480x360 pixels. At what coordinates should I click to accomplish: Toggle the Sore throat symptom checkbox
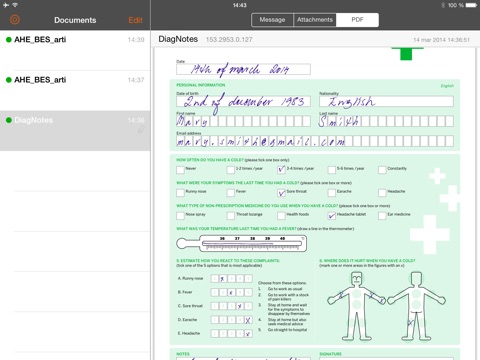coord(281,193)
